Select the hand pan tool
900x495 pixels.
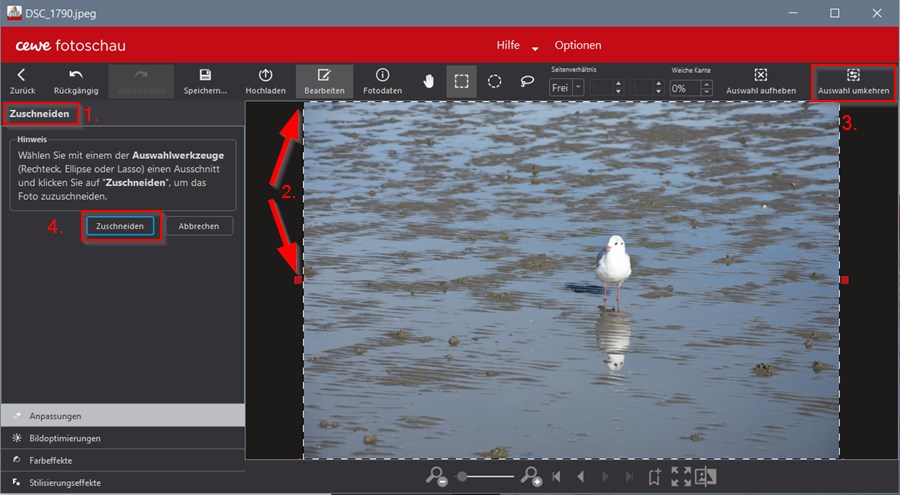click(429, 82)
